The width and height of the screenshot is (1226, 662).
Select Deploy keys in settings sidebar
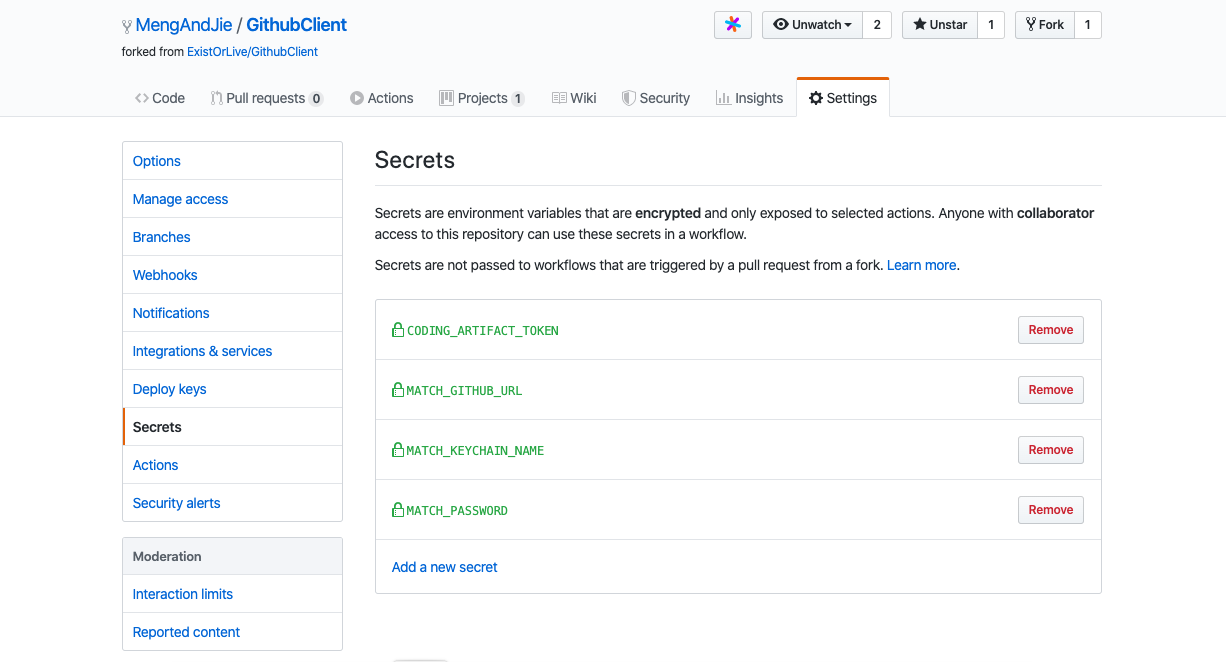[169, 389]
